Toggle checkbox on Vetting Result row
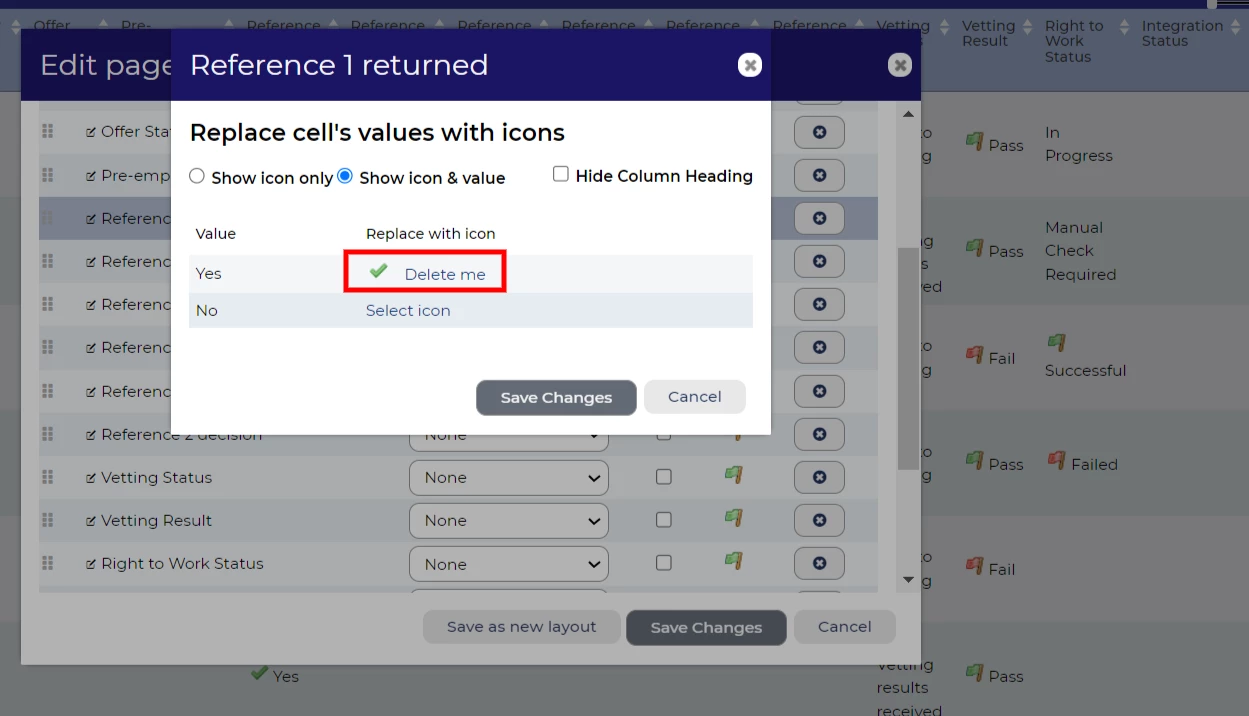The width and height of the screenshot is (1249, 716). coord(664,520)
